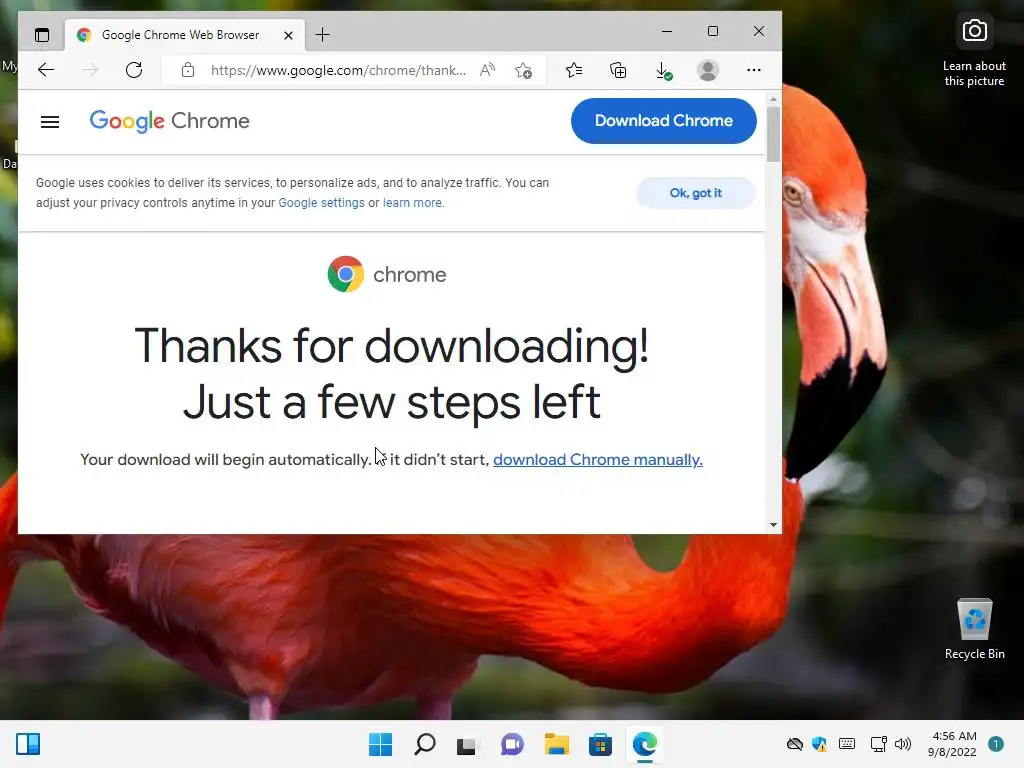Screen dimensions: 1024x768
Task: Accept cookies with Ok, got it
Action: (x=696, y=193)
